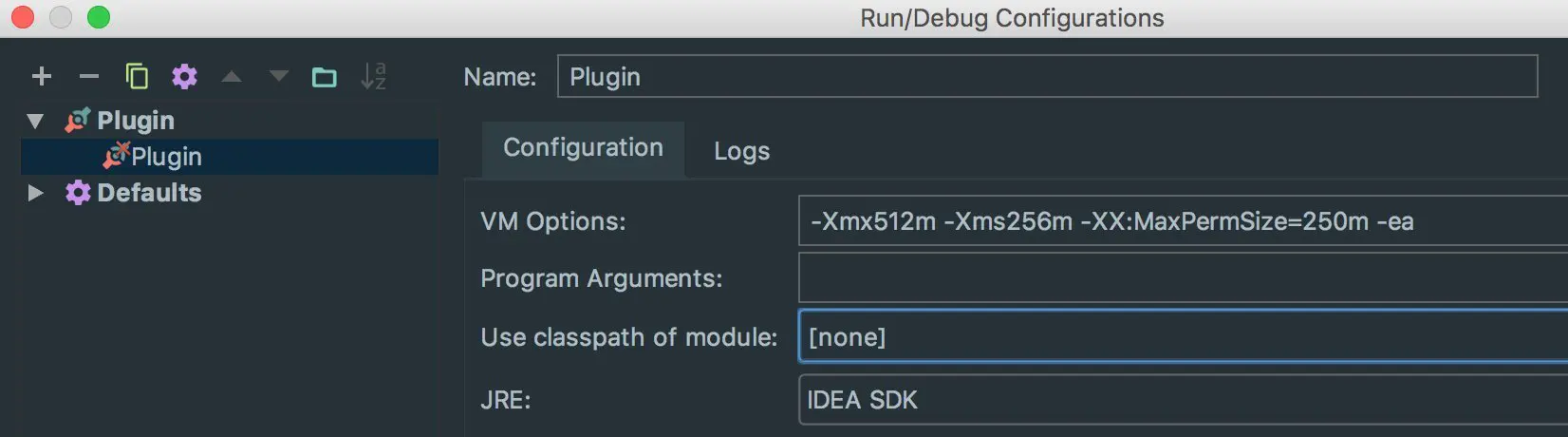Click the Program Arguments field
Screen dimensions: 1568x437
click(1177, 278)
